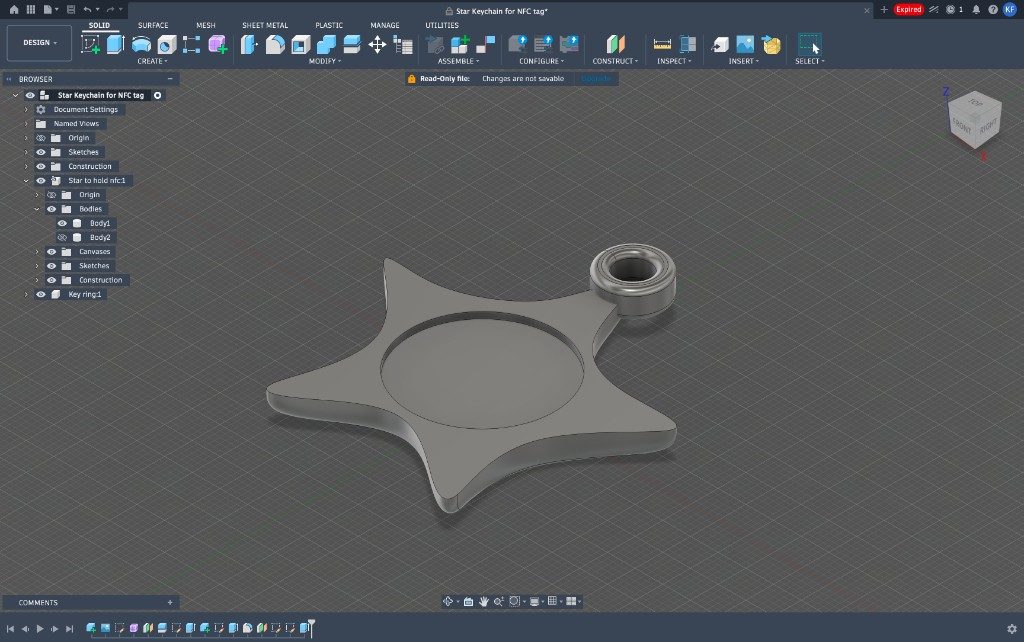This screenshot has width=1024, height=642.
Task: Click the timeline Play button
Action: pos(40,629)
